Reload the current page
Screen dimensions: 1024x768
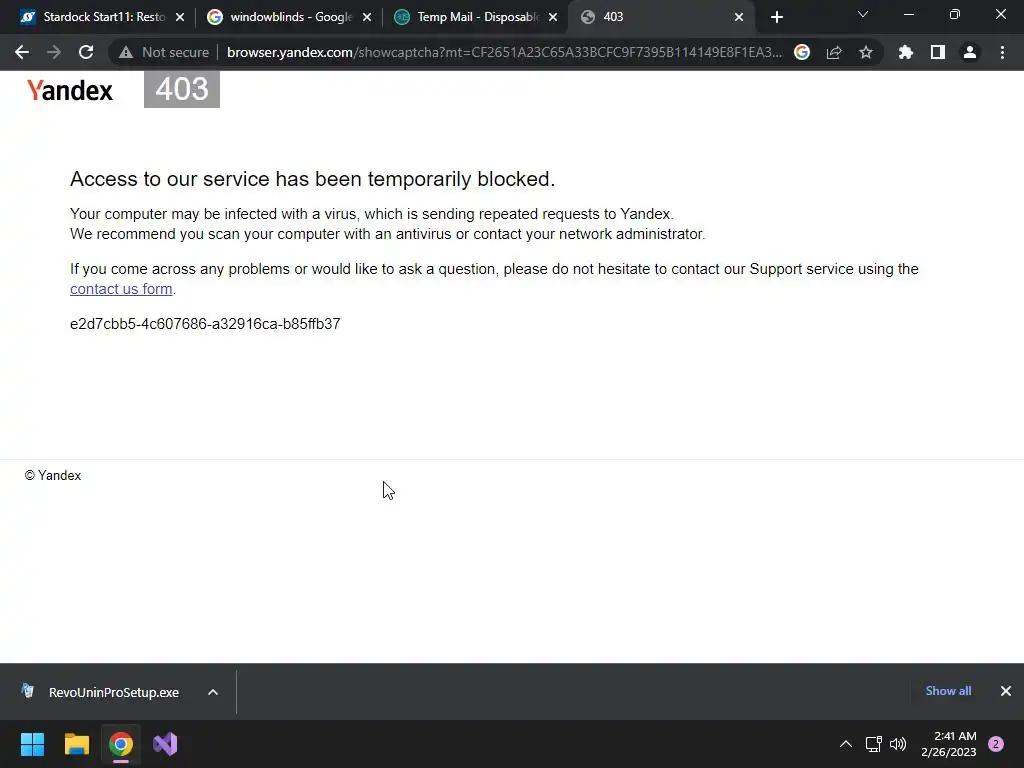tap(86, 52)
